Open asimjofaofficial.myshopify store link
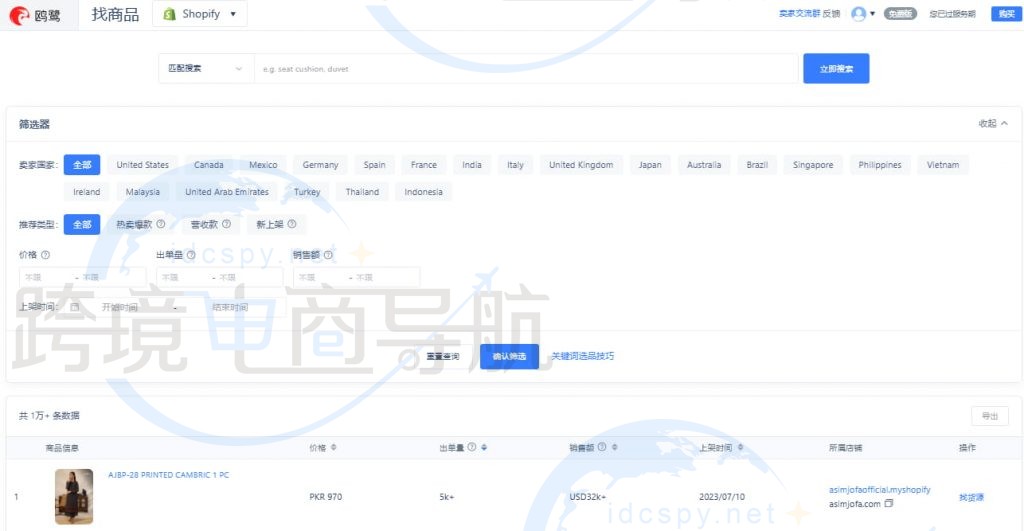1024x531 pixels. 880,489
